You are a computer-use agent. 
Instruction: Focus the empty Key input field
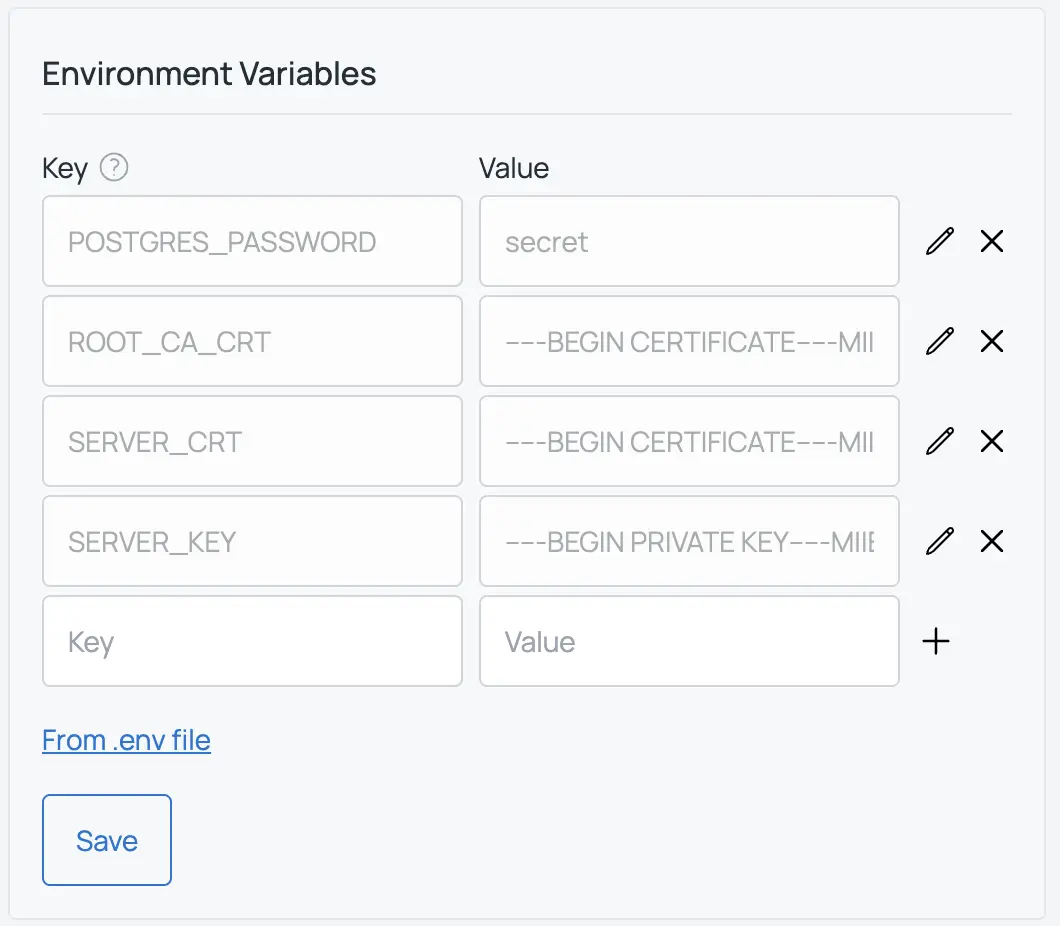(x=252, y=641)
